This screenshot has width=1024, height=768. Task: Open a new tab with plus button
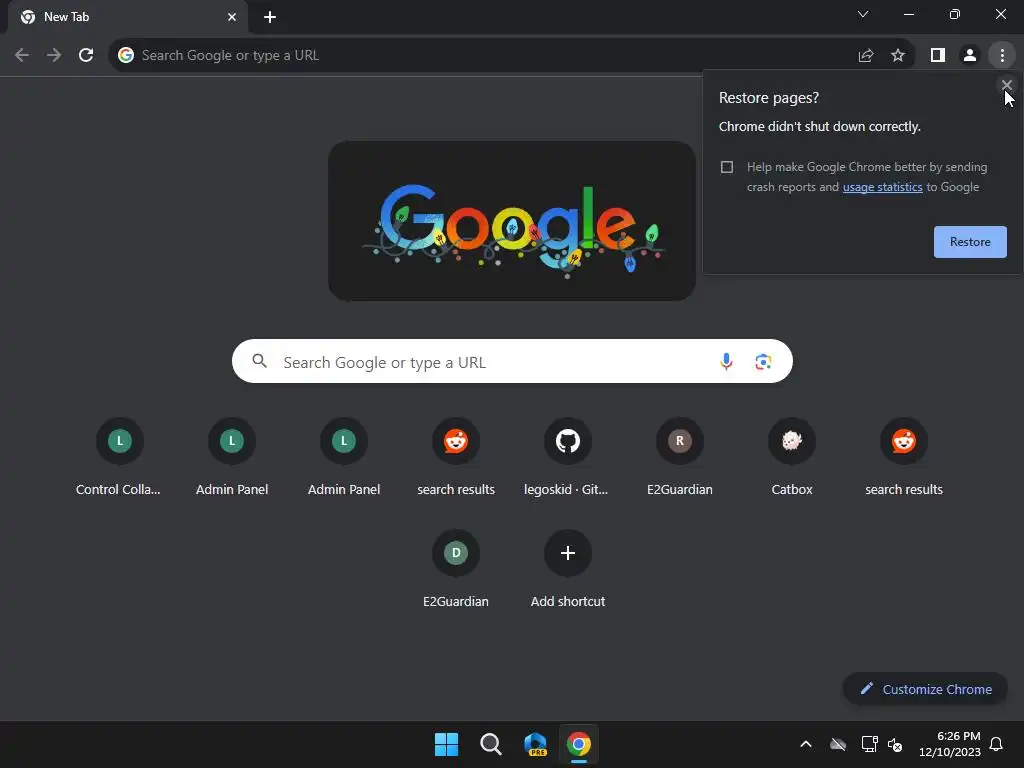(270, 17)
